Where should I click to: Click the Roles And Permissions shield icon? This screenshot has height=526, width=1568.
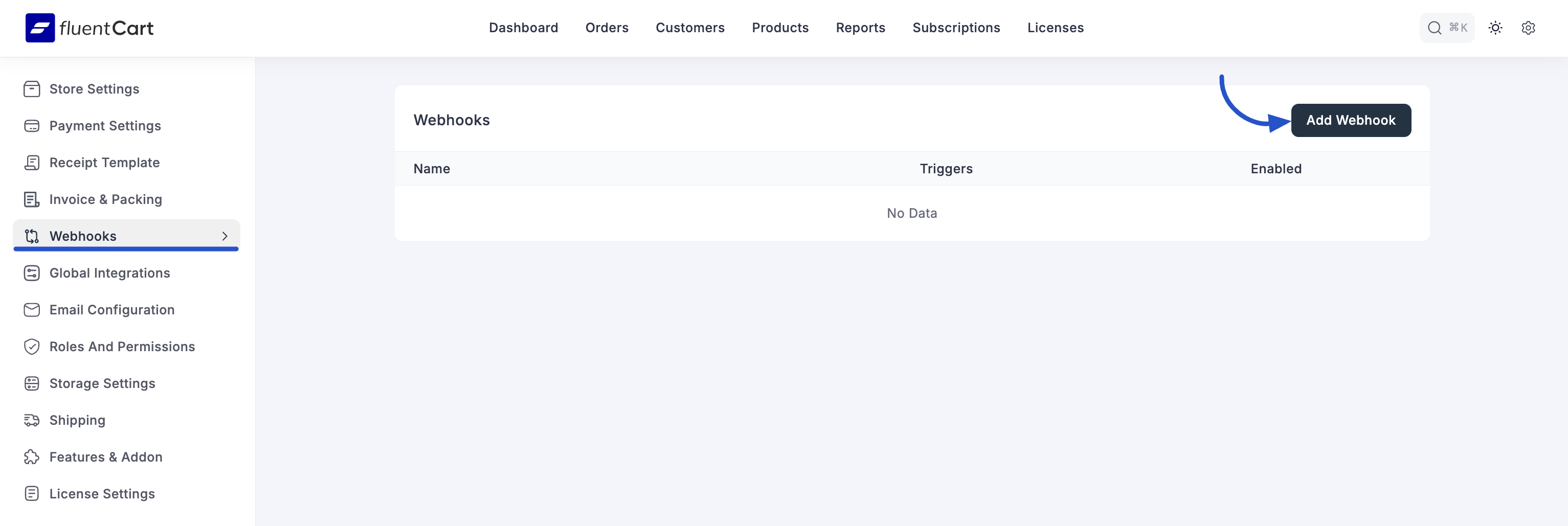[x=32, y=347]
